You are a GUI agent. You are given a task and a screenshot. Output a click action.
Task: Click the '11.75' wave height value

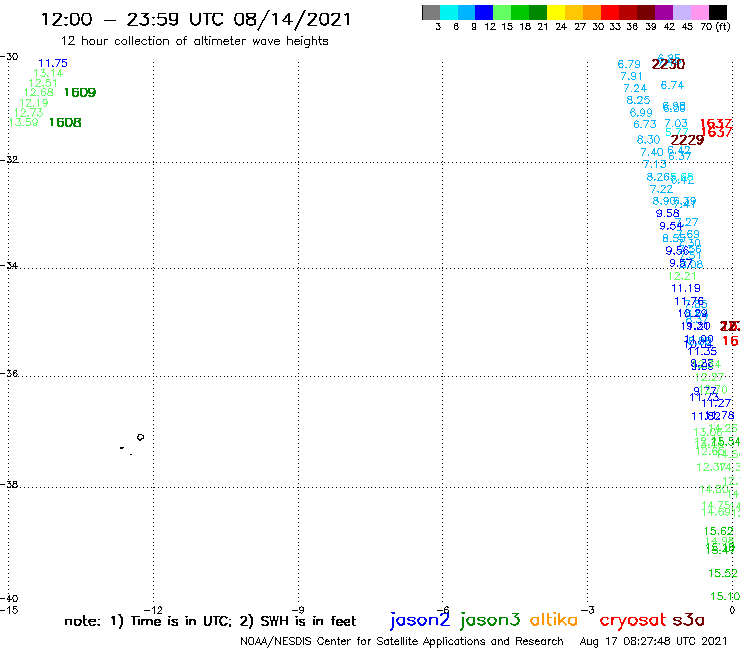coord(53,63)
